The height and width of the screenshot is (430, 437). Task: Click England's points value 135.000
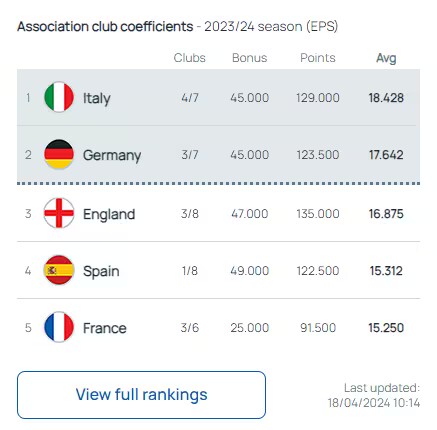coord(318,214)
